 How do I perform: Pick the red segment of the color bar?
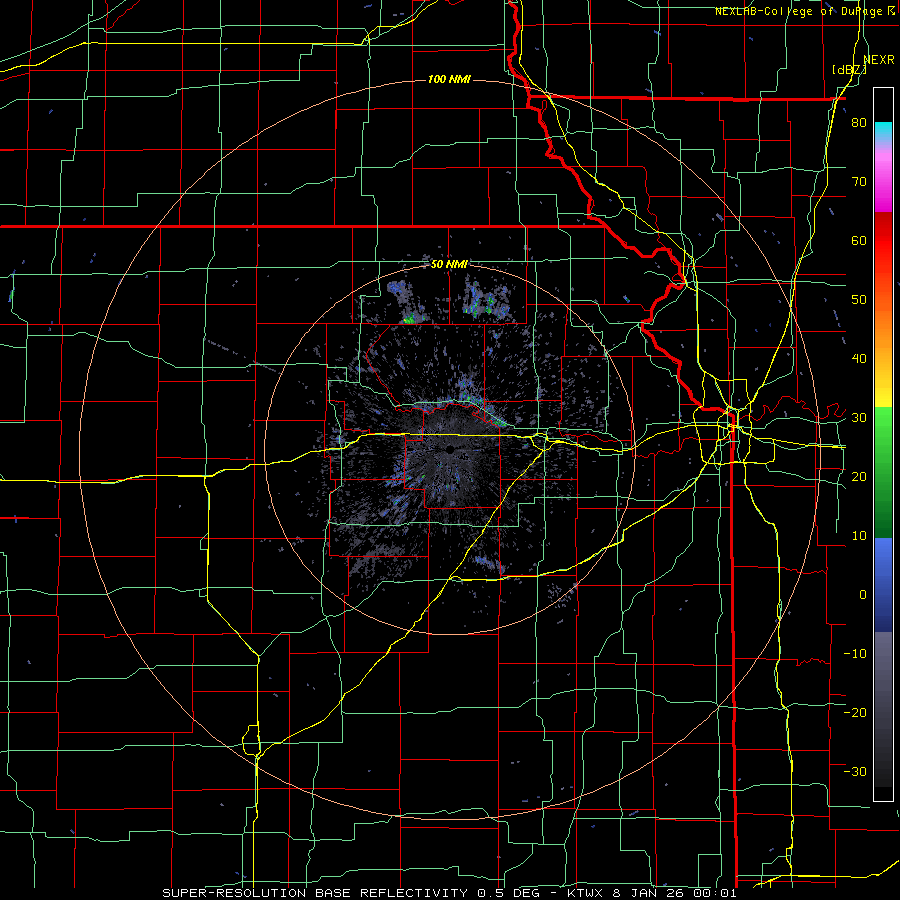(x=883, y=241)
